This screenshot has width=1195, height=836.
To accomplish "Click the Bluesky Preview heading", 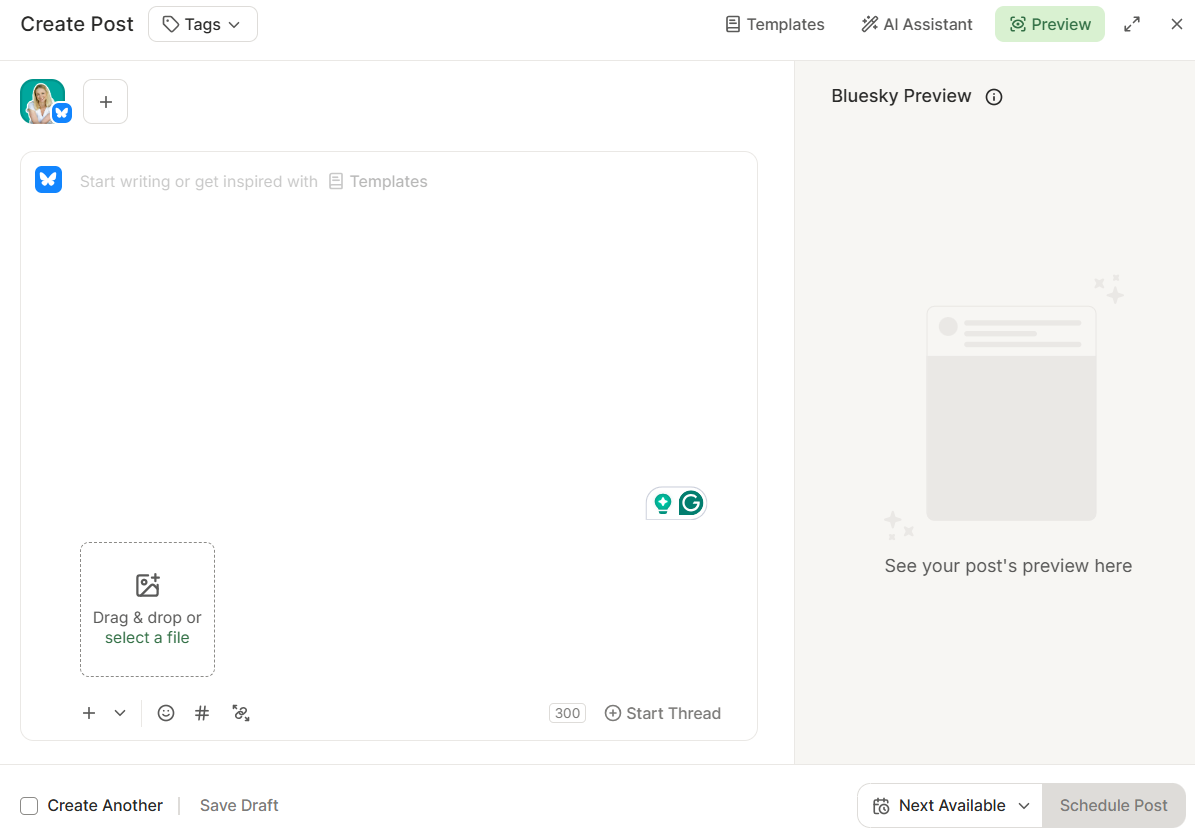I will tap(901, 96).
